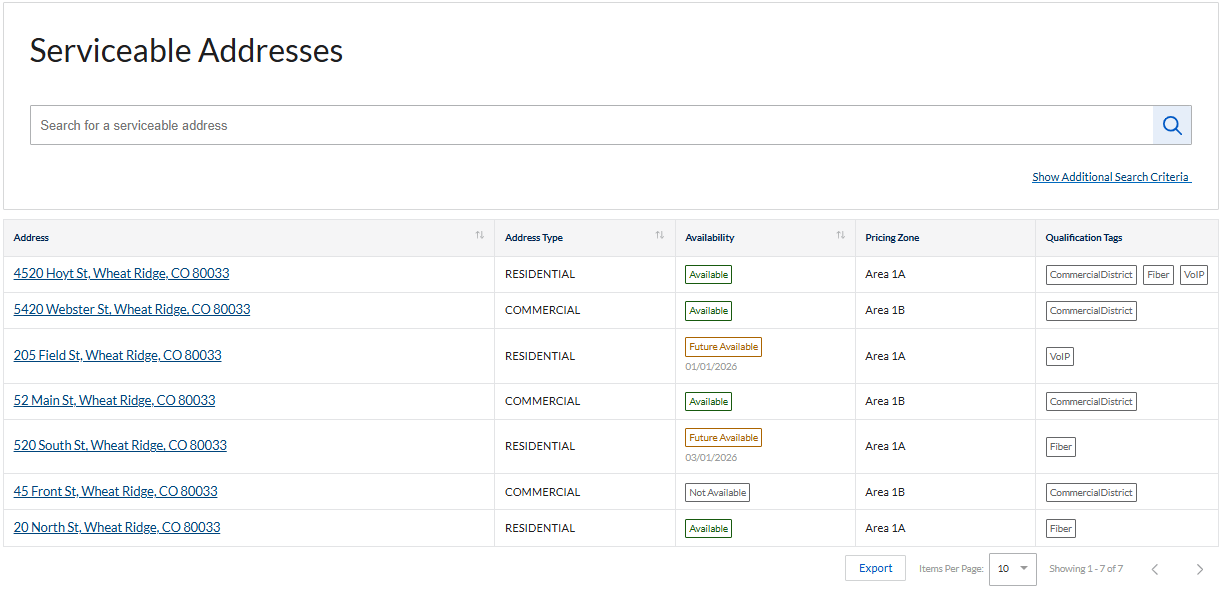1230x610 pixels.
Task: Open 45 Front St address link
Action: click(115, 491)
